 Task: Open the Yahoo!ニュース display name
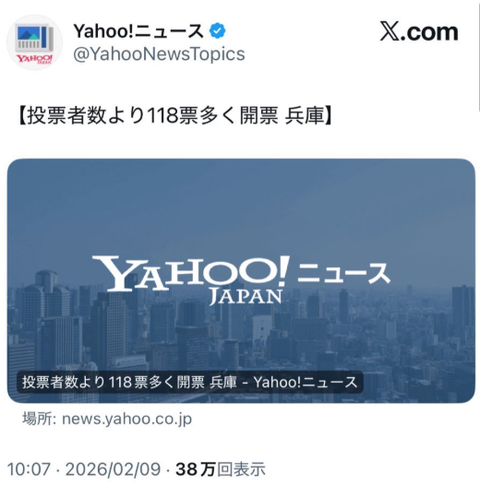pos(138,31)
